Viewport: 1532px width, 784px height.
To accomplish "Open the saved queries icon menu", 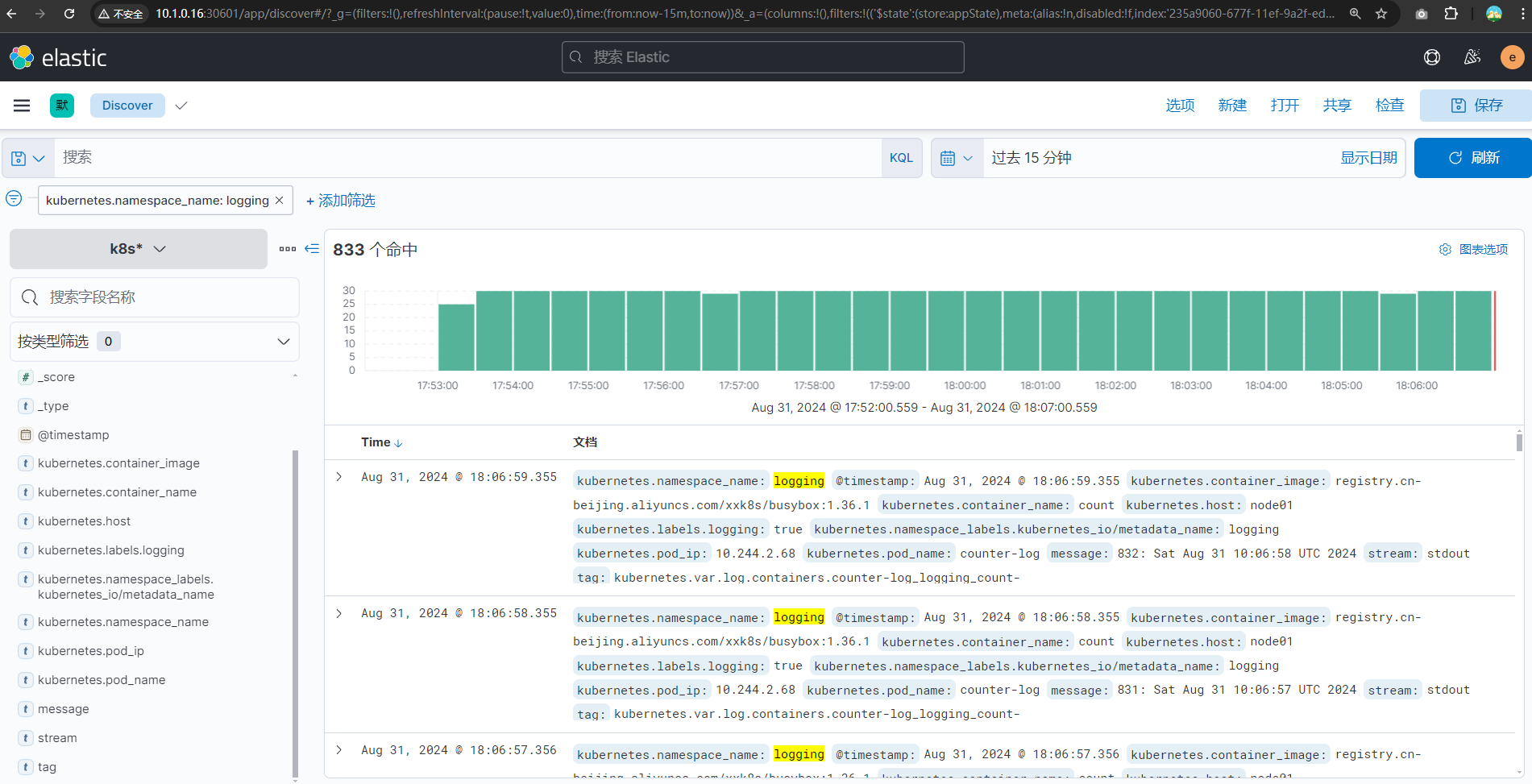I will pyautogui.click(x=27, y=158).
